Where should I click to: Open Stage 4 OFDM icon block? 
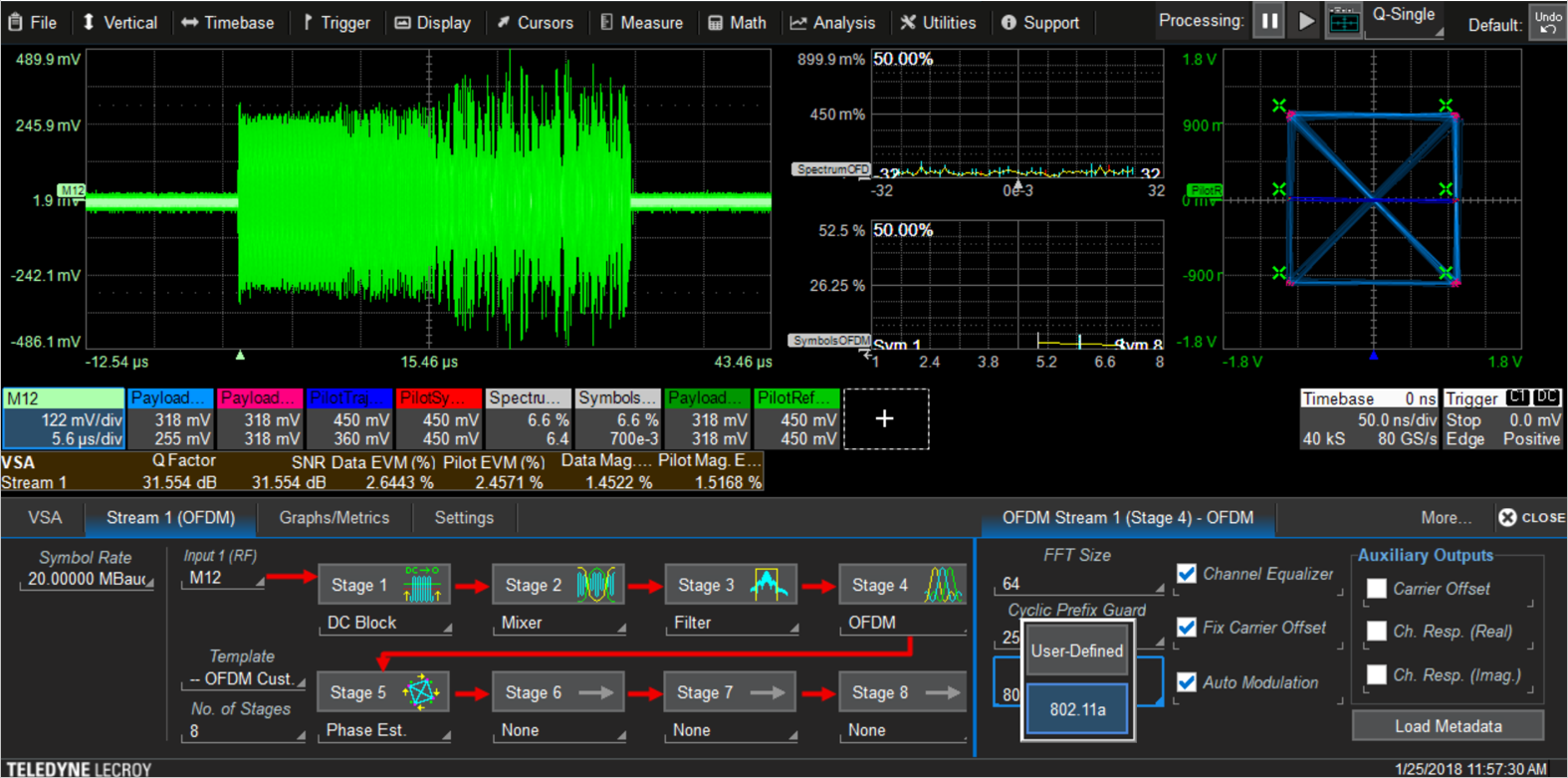pos(904,585)
